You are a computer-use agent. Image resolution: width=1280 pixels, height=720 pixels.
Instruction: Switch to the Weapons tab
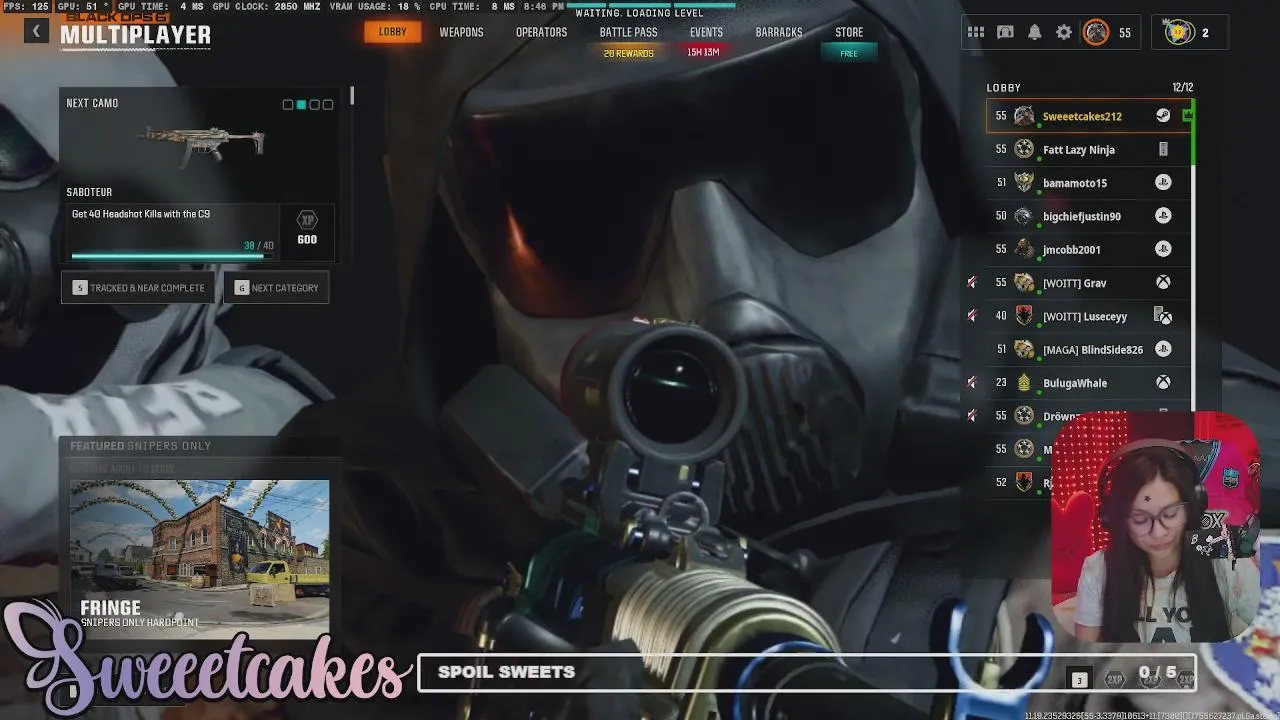pyautogui.click(x=461, y=32)
